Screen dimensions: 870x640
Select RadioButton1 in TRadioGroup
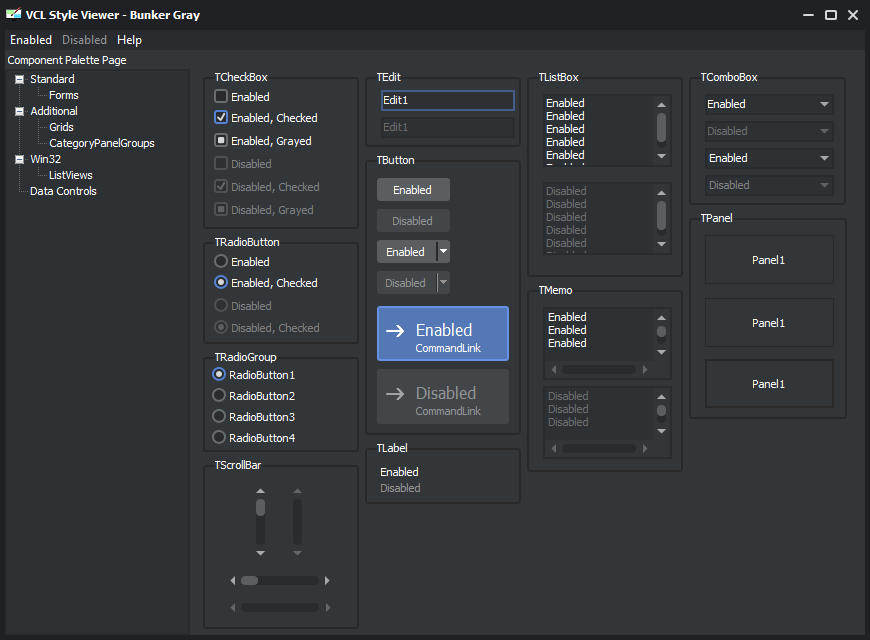tap(219, 375)
